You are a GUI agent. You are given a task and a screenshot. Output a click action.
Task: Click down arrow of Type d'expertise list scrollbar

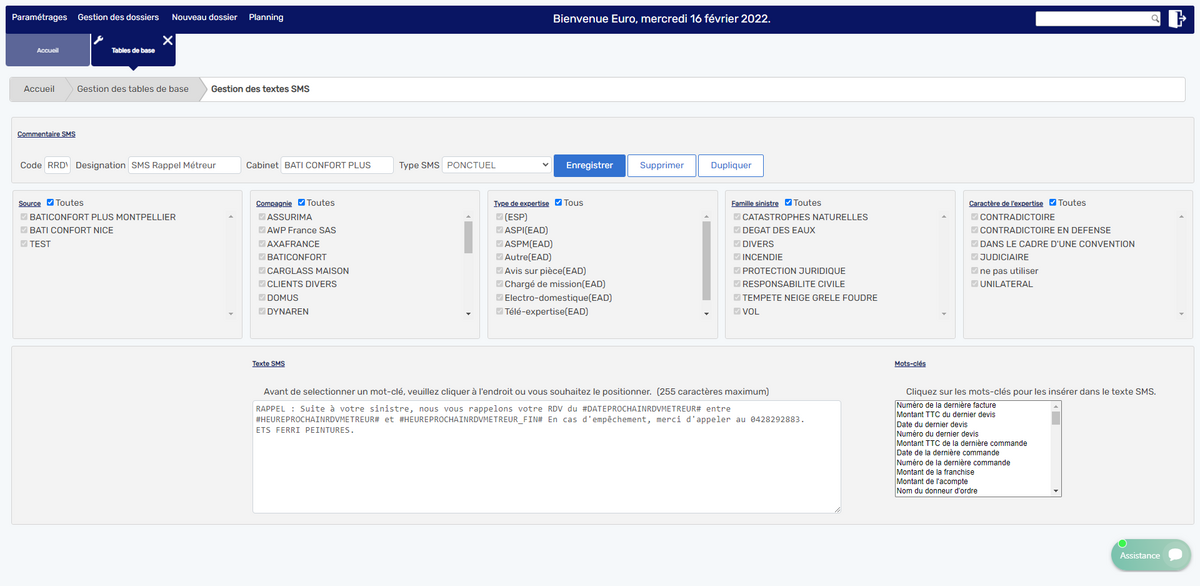[x=707, y=314]
